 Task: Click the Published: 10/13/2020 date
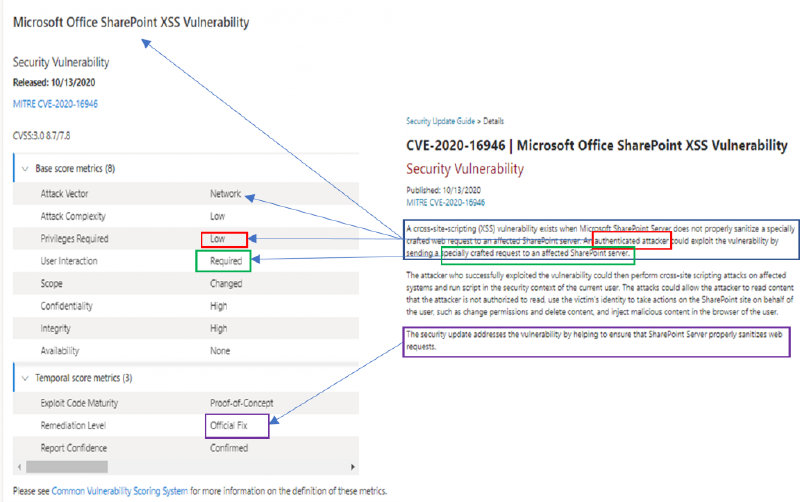coord(443,190)
